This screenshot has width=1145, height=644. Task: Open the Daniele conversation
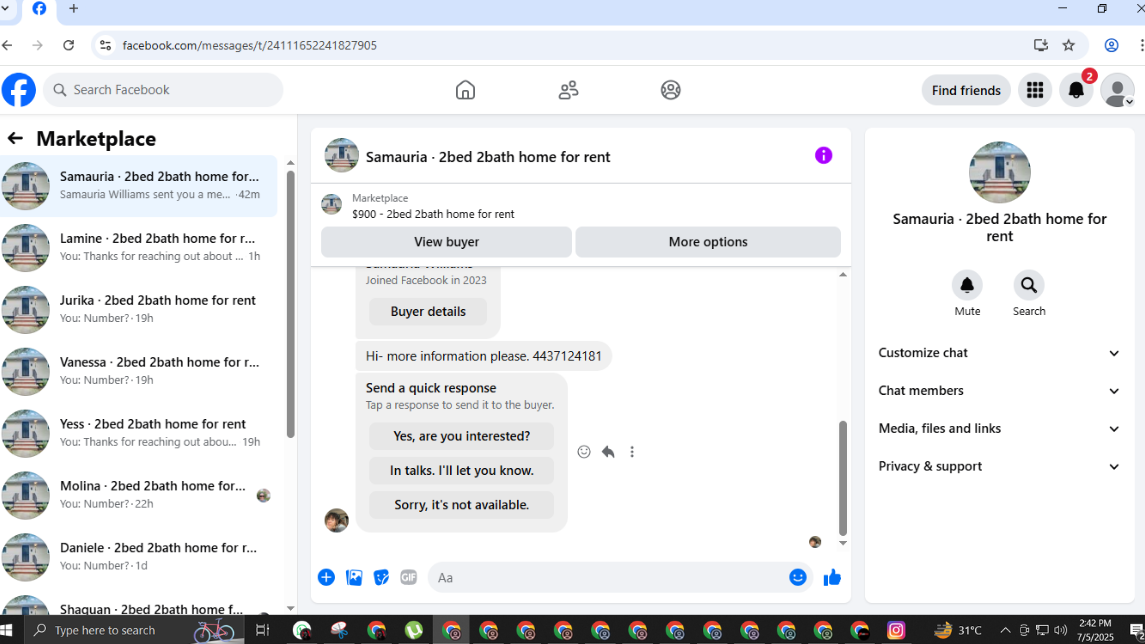tap(139, 556)
